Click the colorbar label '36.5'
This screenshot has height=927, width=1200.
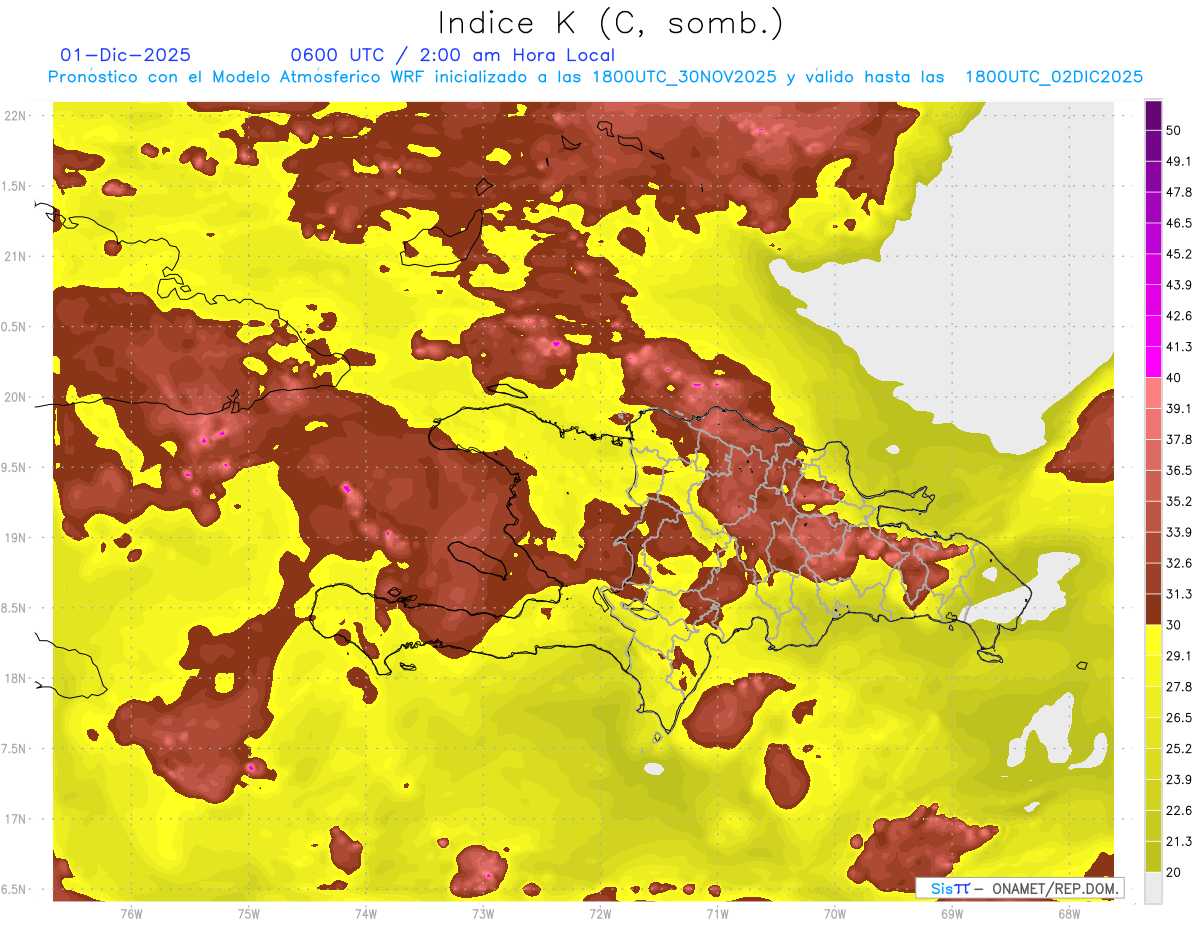point(1179,470)
